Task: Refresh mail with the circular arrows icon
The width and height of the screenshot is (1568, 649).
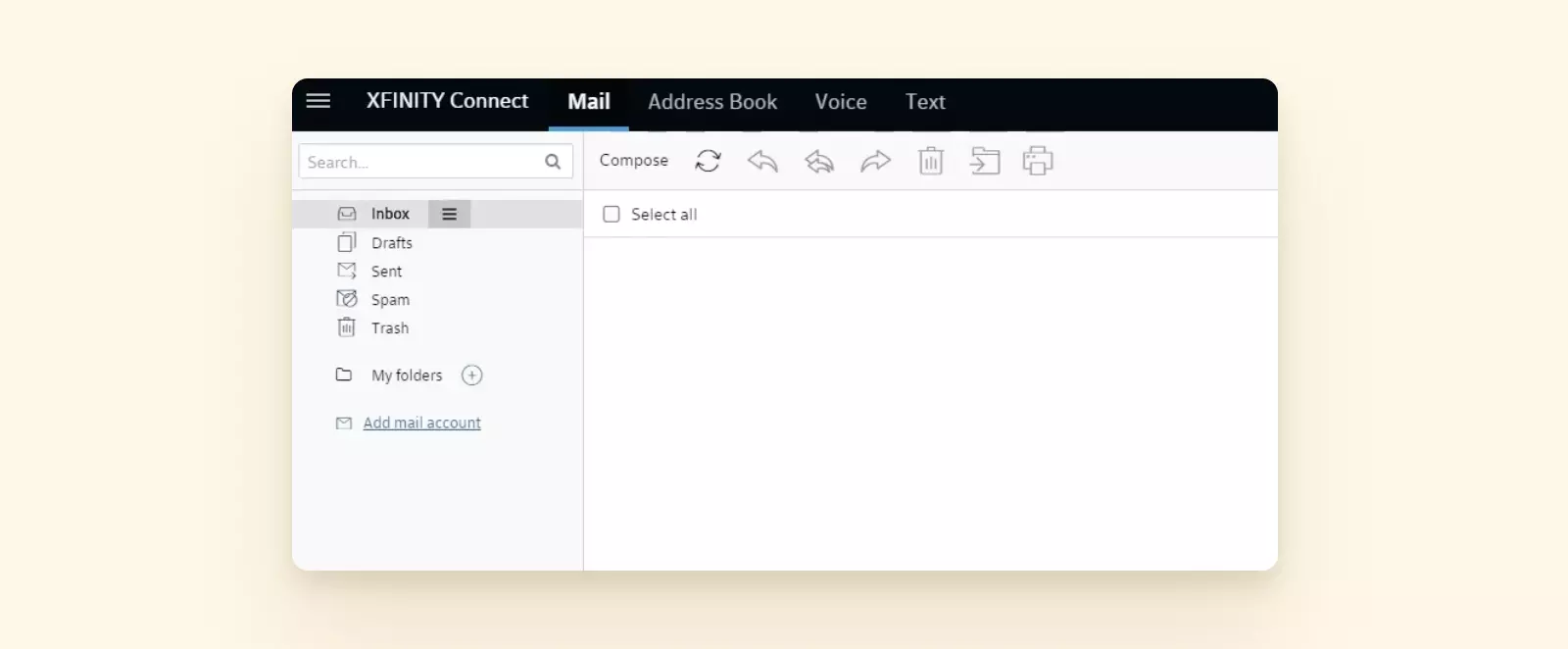Action: point(708,161)
